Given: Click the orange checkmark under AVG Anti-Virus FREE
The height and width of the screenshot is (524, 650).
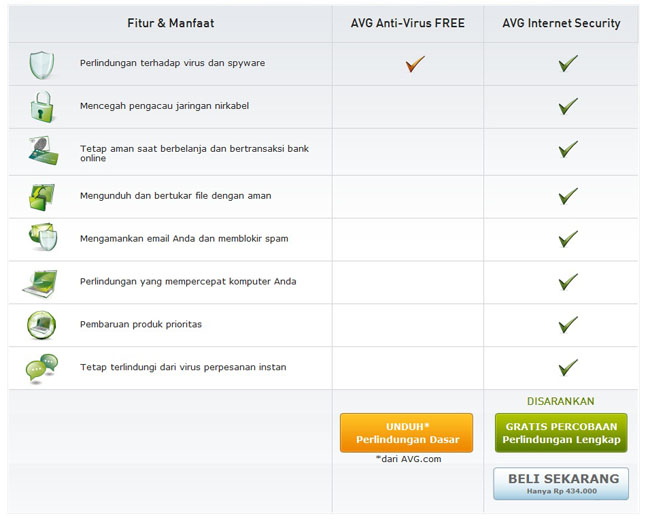Looking at the screenshot, I should coord(415,64).
